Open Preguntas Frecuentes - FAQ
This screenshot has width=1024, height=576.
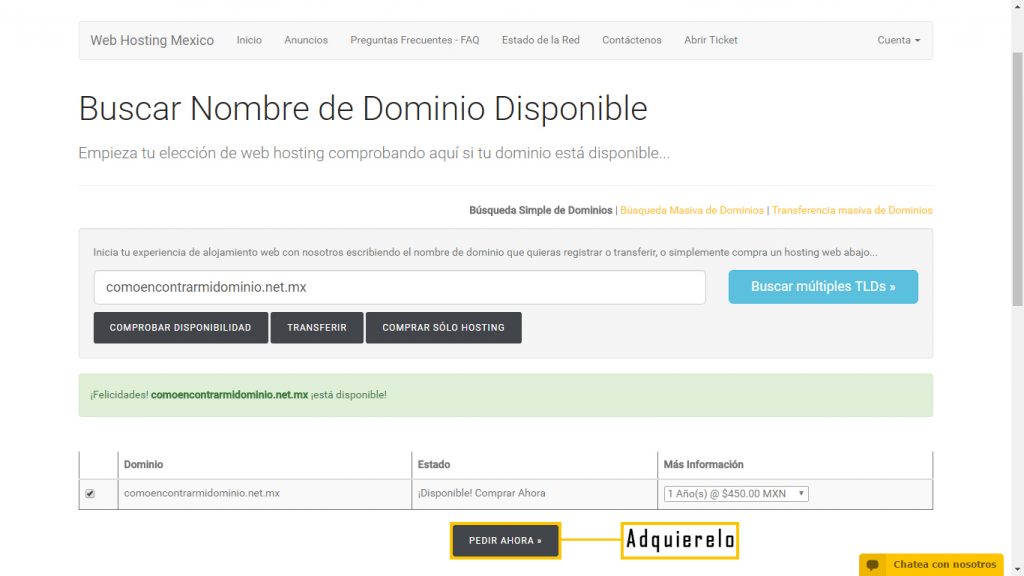[414, 40]
